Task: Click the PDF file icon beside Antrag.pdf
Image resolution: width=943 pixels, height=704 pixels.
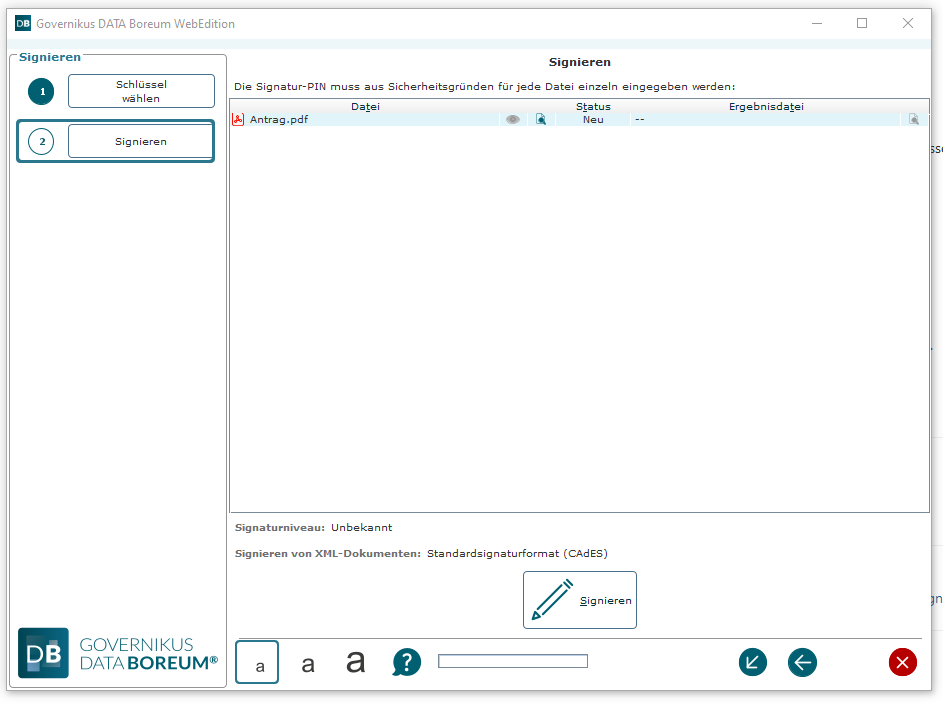Action: 238,119
